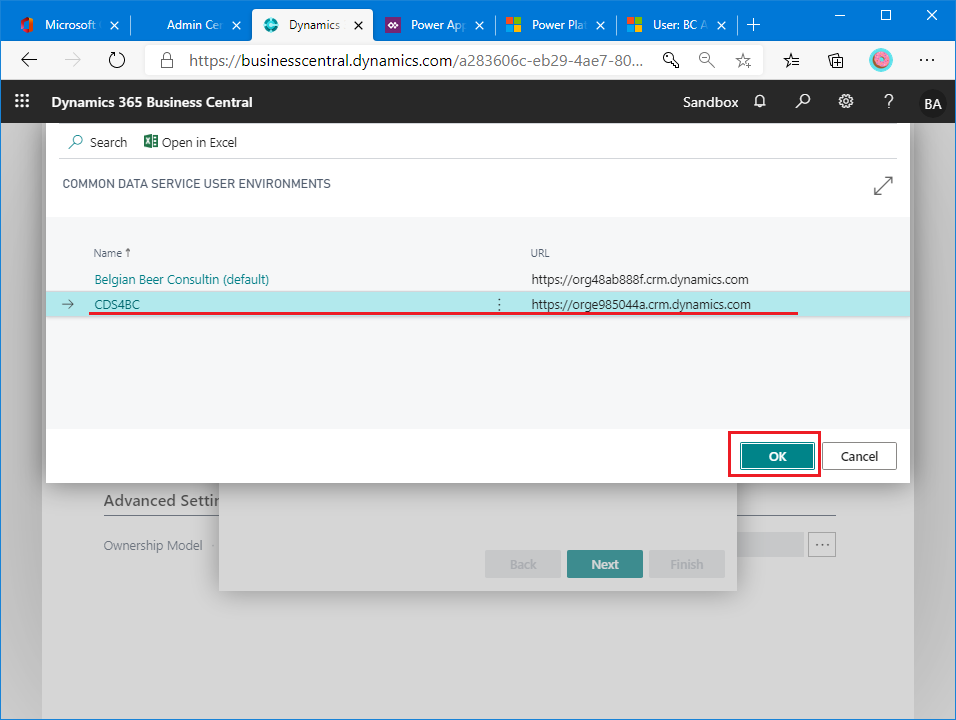Expand dialog to full screen
This screenshot has width=956, height=720.
[883, 186]
